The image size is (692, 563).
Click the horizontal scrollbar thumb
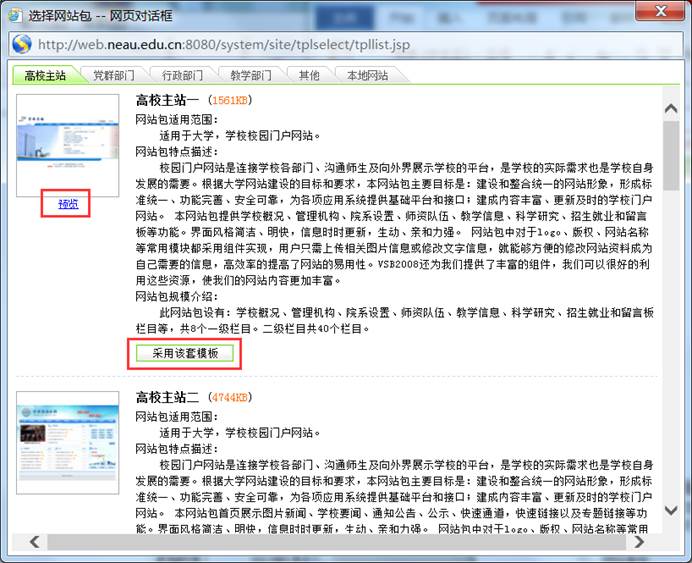tap(320, 542)
